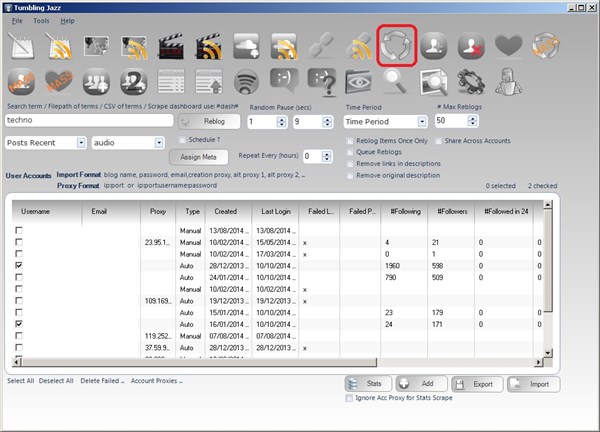
Task: Open the Tools menu
Action: click(41, 21)
